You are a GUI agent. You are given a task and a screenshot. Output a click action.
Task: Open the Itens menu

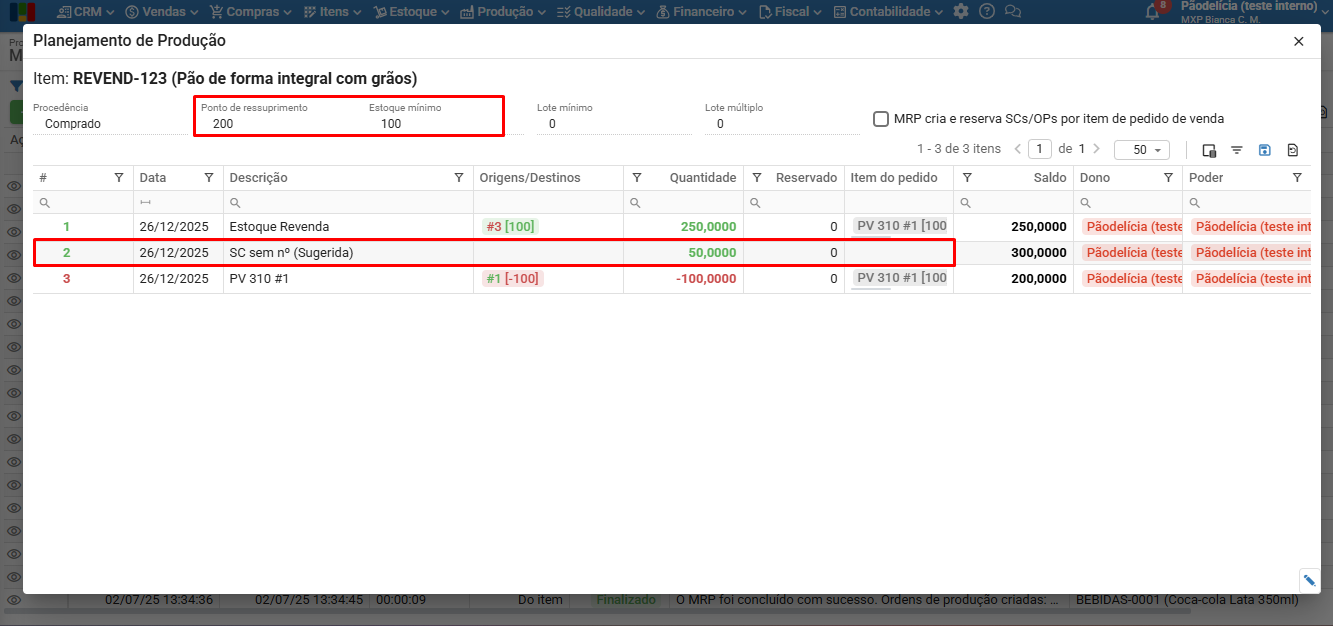tap(333, 11)
